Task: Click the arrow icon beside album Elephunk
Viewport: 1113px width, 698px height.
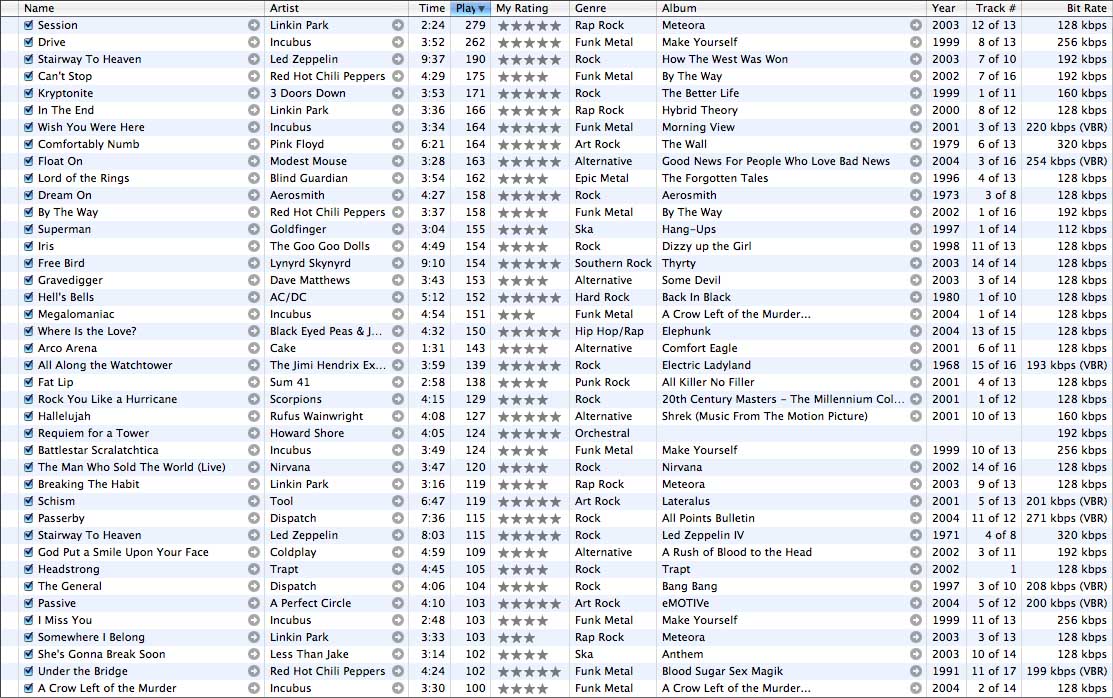Action: (916, 331)
